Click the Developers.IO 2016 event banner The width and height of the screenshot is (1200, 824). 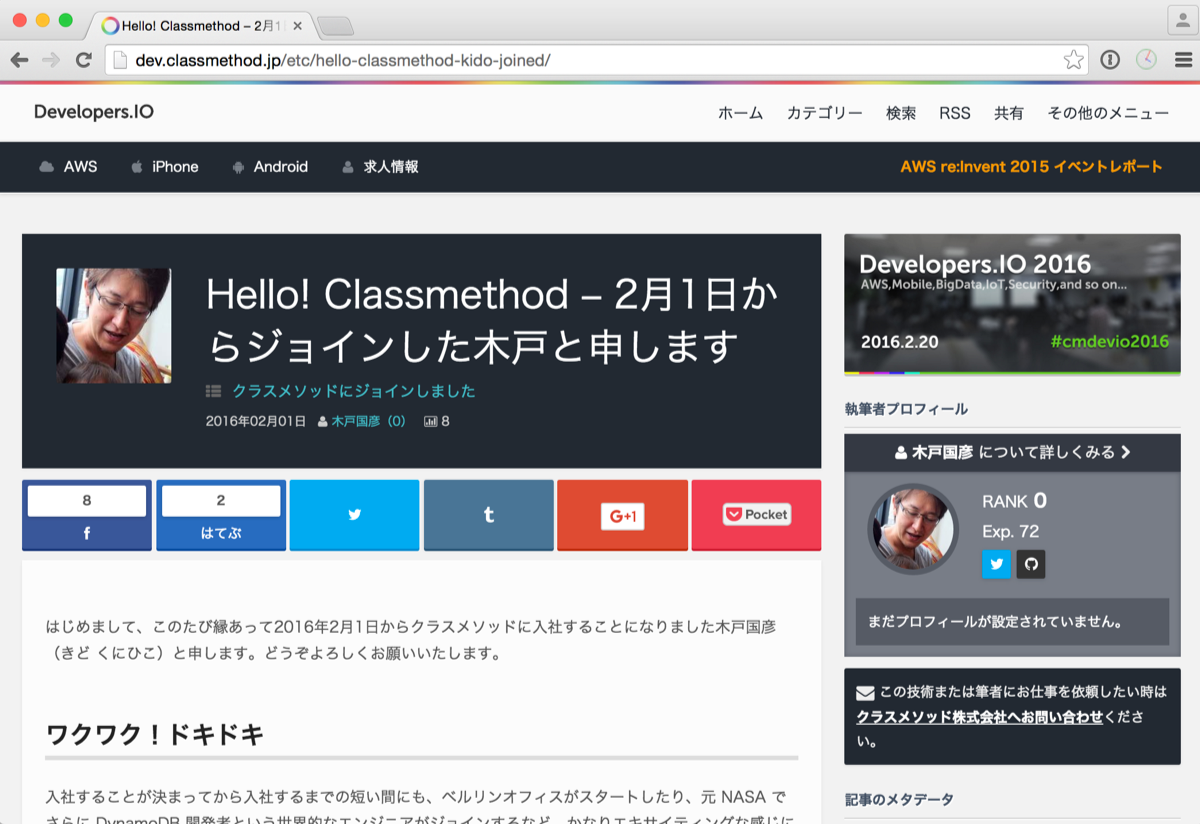[x=1012, y=304]
